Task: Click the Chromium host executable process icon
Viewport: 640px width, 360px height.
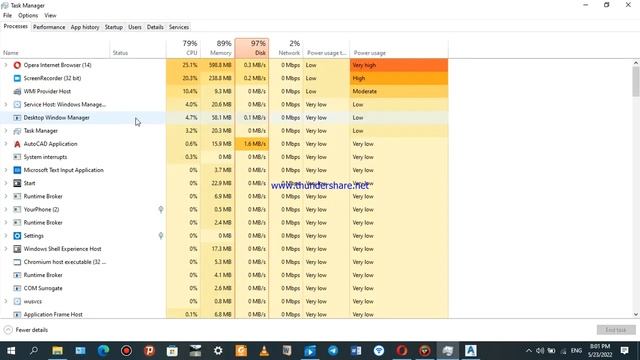Action: point(17,262)
